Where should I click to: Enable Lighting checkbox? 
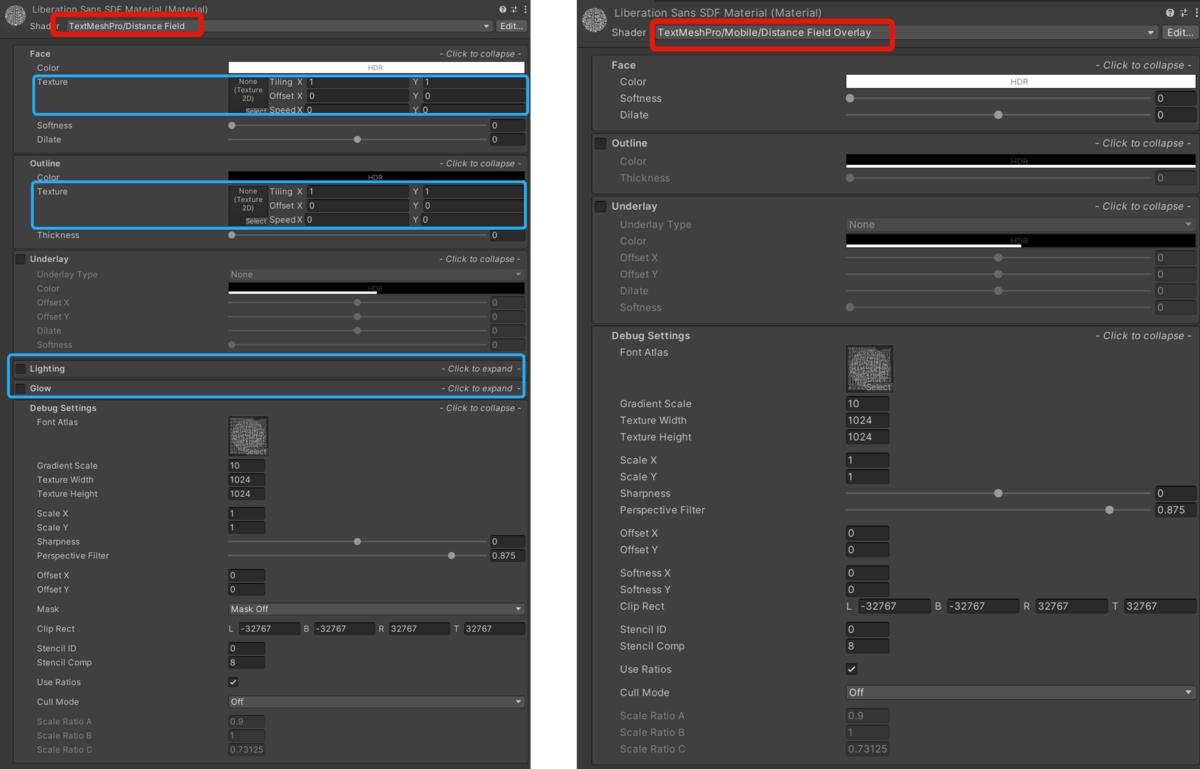(20, 369)
